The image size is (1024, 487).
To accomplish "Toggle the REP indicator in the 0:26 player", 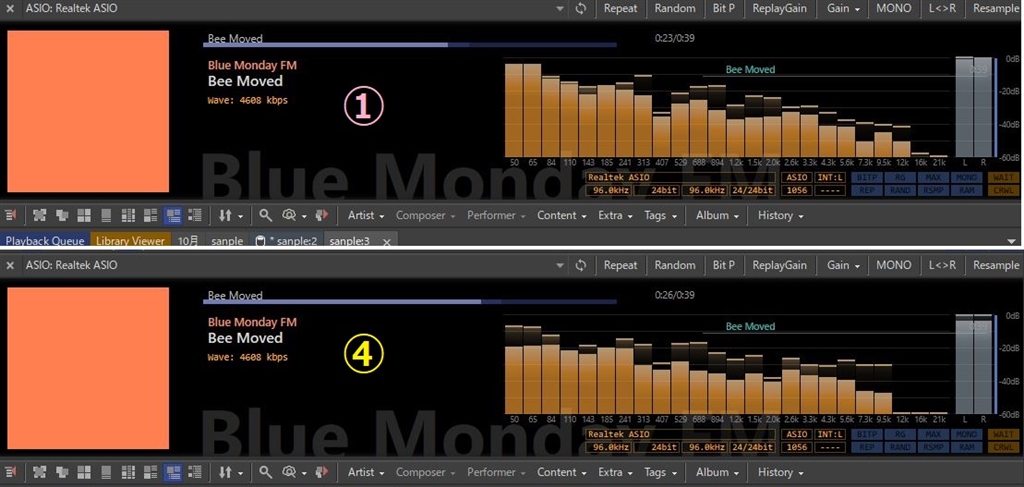I will point(867,447).
